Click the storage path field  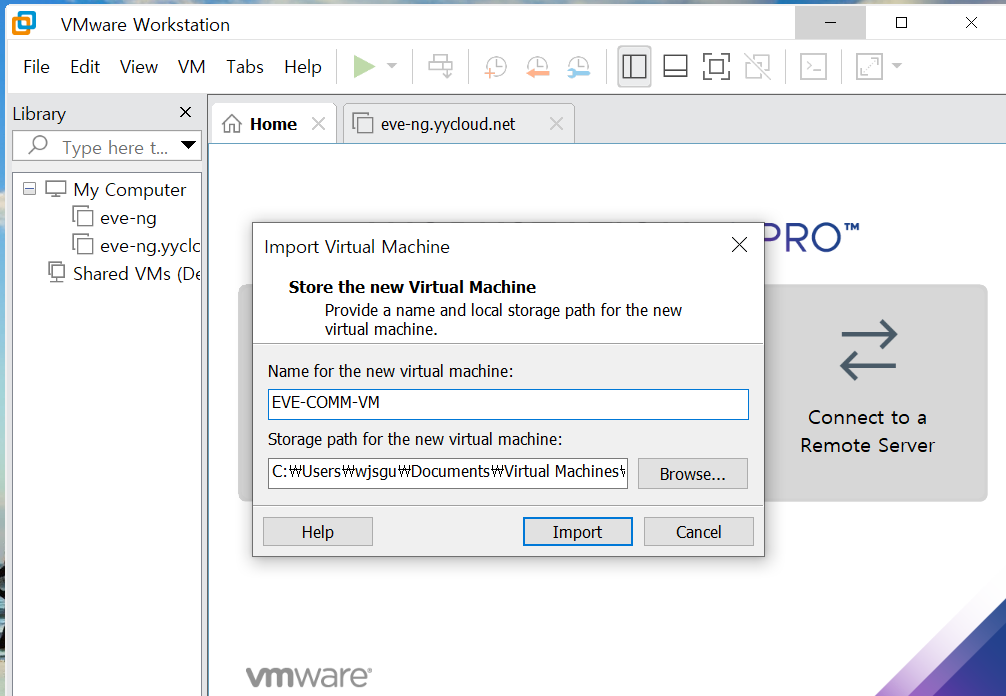(x=448, y=473)
